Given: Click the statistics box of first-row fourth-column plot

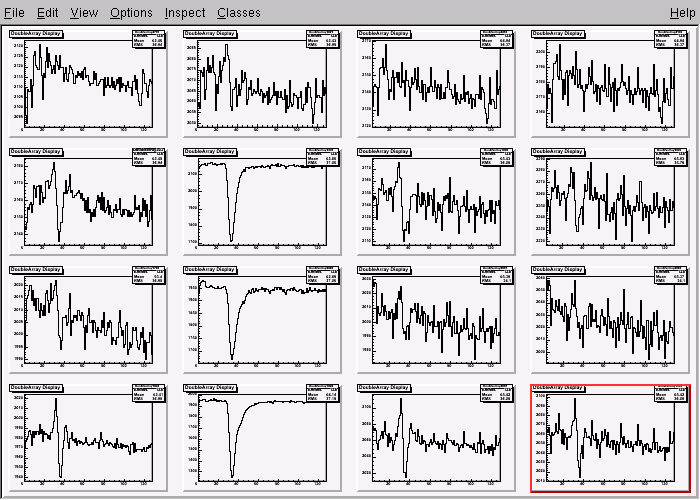Looking at the screenshot, I should tap(671, 39).
